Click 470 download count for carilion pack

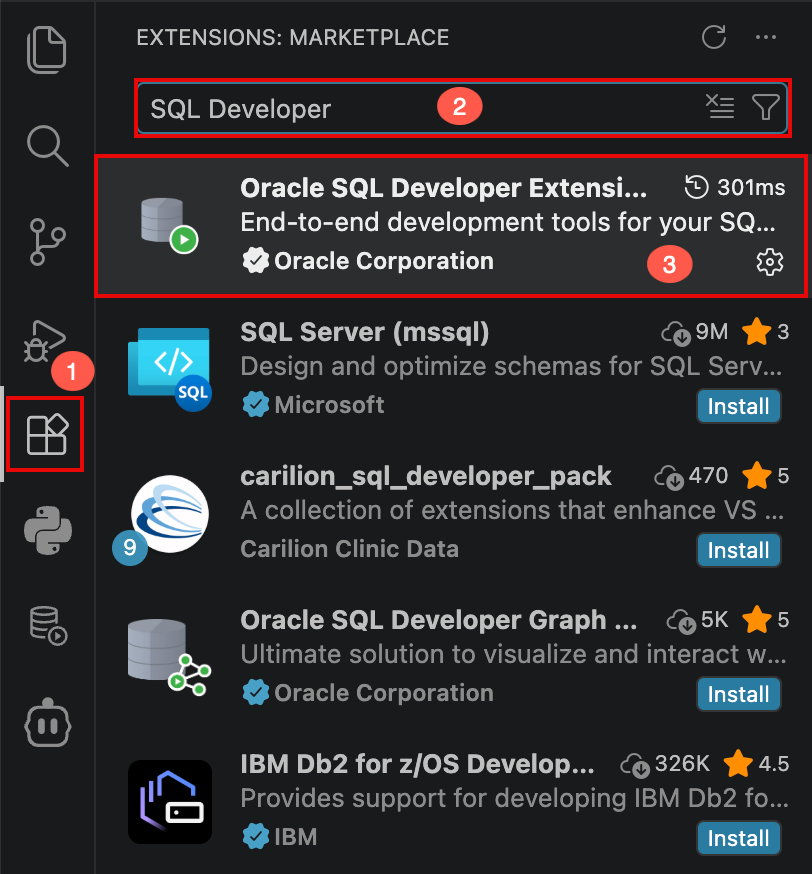pyautogui.click(x=691, y=477)
